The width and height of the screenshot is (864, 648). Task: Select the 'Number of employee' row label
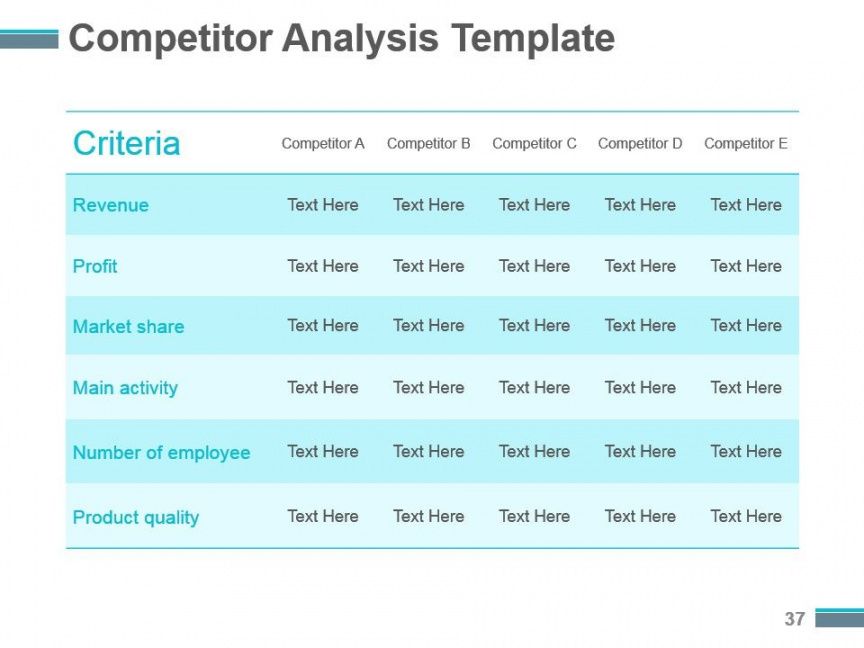pos(161,453)
